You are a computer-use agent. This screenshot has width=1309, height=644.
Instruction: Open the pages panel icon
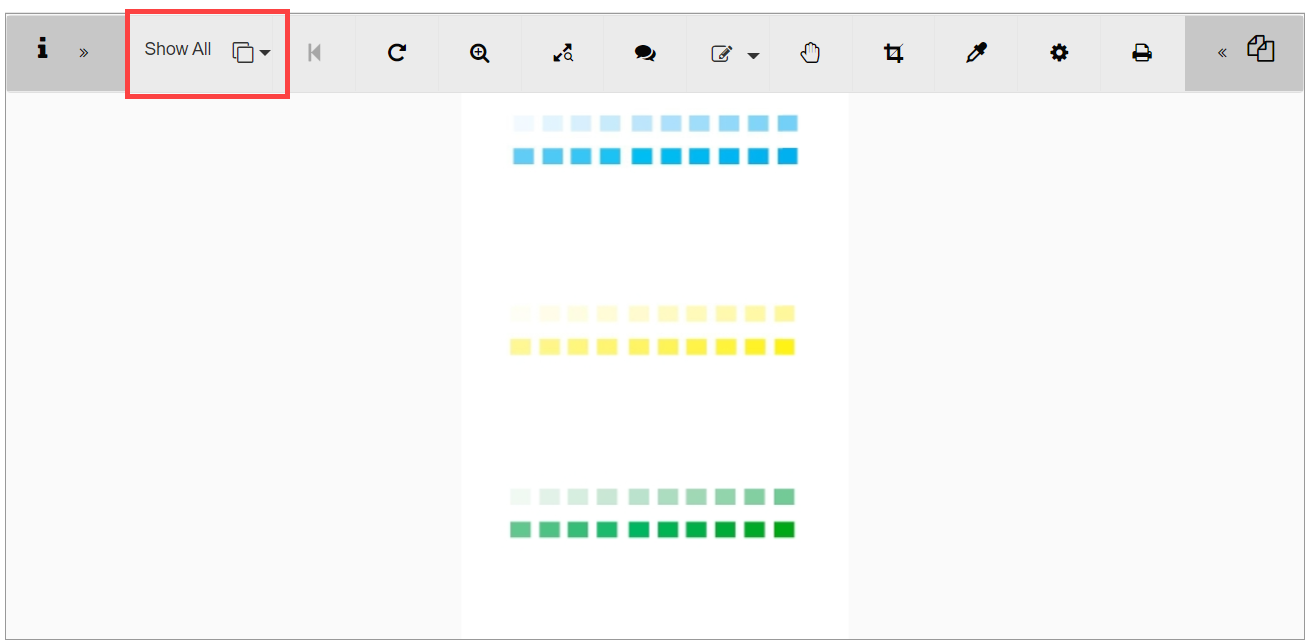pos(1261,49)
